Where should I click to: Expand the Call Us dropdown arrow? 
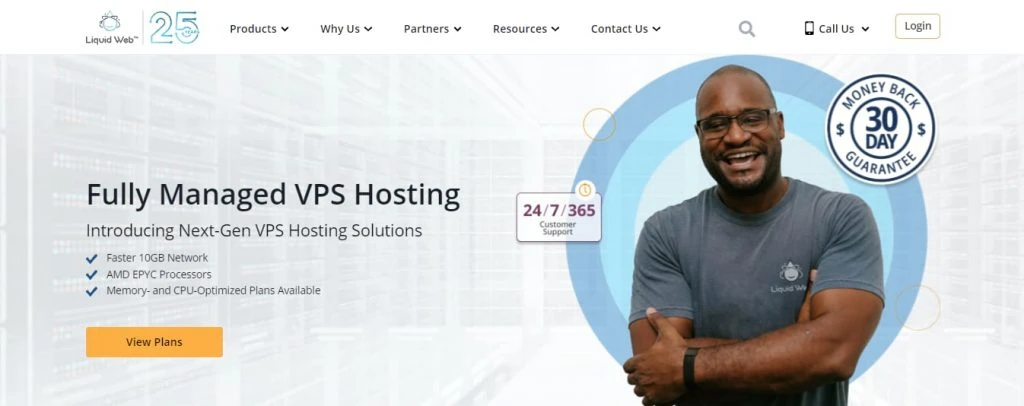point(865,30)
